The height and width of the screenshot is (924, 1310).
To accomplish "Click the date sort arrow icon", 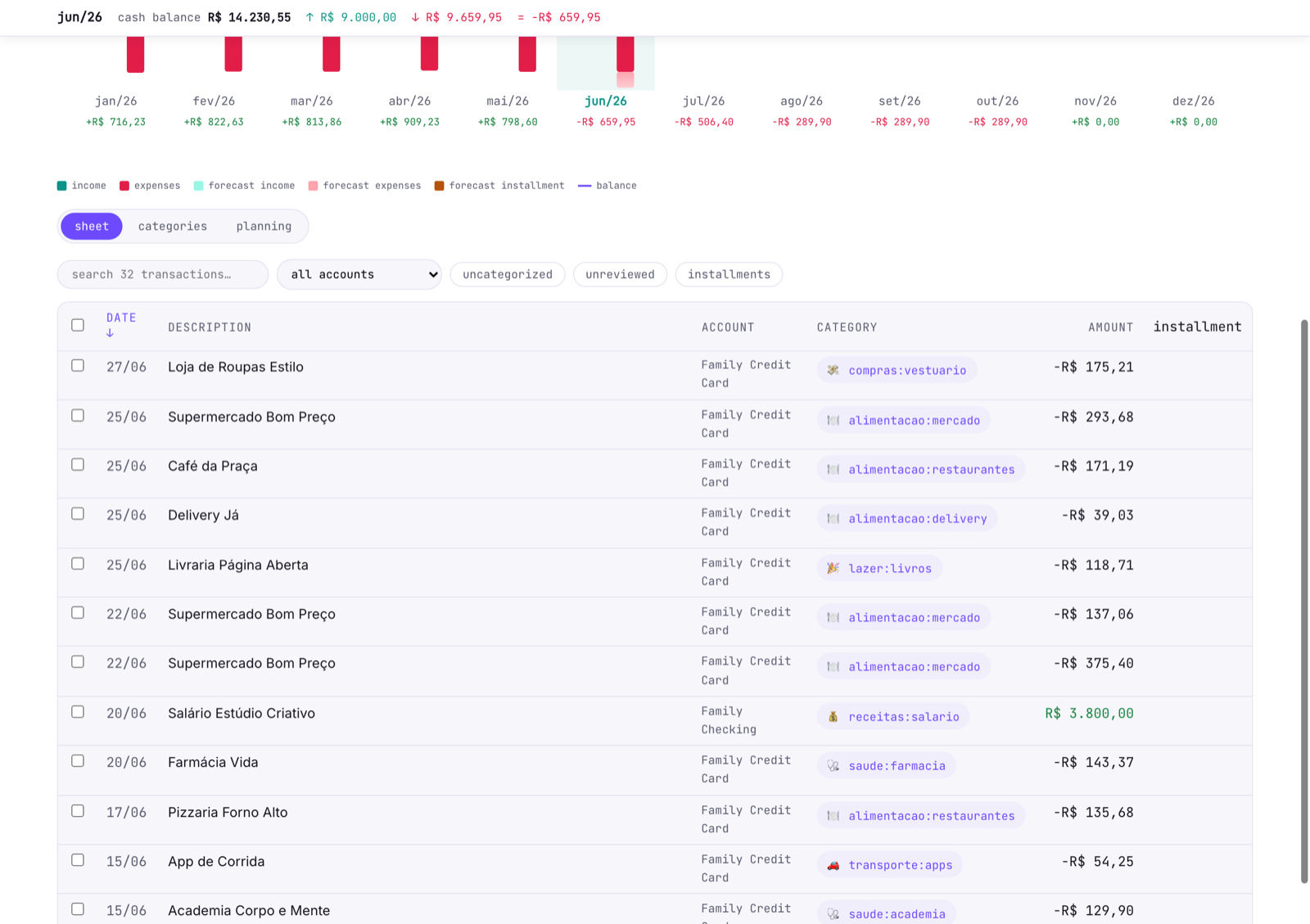I will pyautogui.click(x=110, y=333).
